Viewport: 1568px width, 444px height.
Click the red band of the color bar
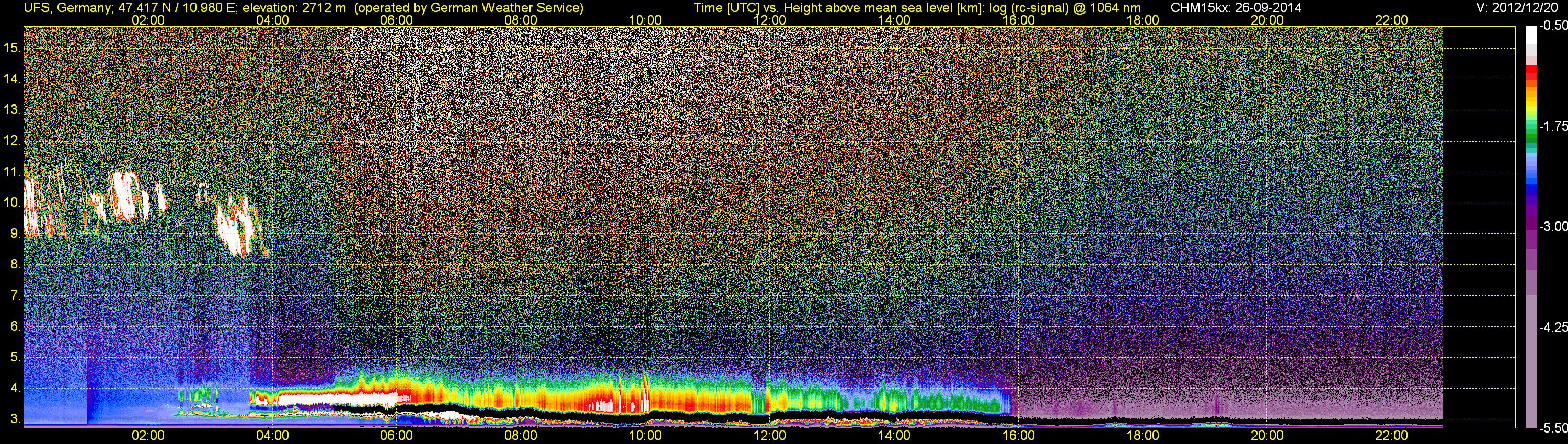[x=1531, y=74]
